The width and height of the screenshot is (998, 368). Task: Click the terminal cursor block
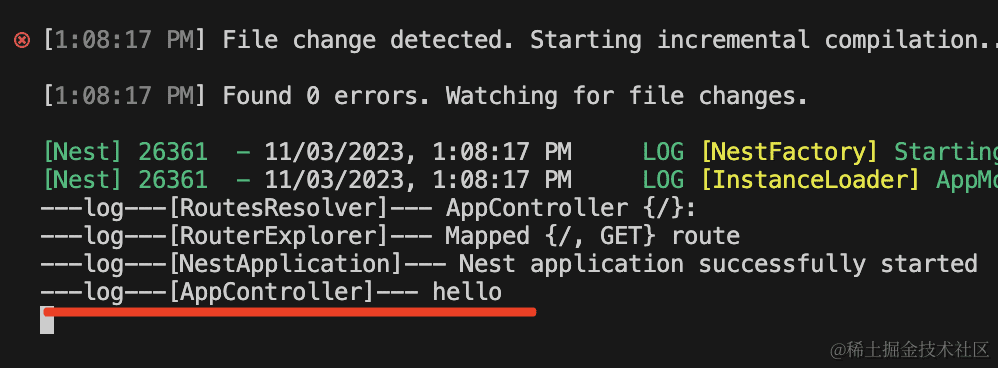(x=47, y=320)
